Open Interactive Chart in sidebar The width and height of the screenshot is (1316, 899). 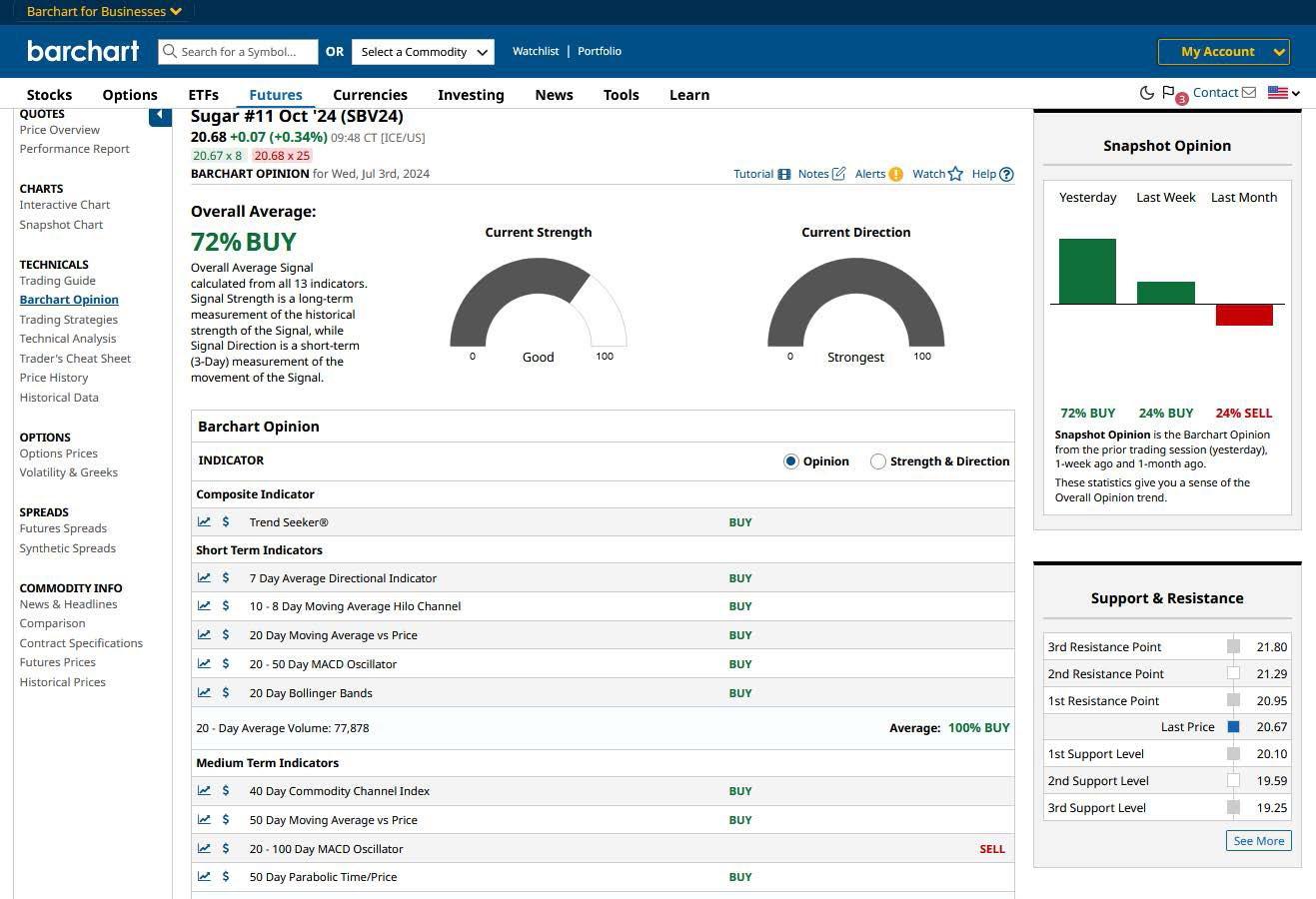coord(65,205)
